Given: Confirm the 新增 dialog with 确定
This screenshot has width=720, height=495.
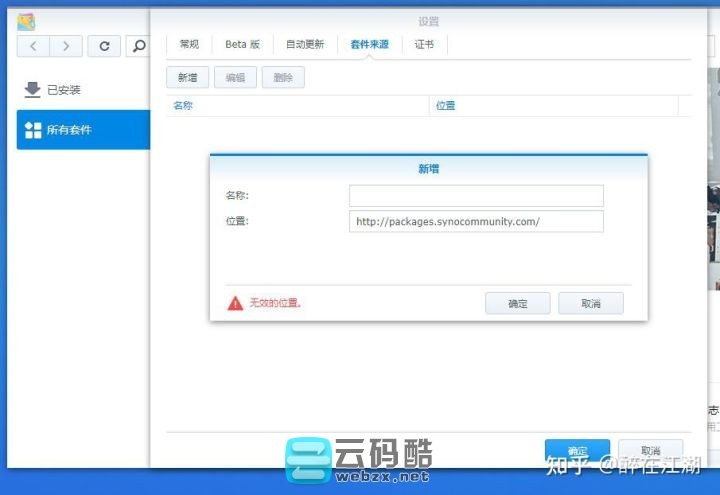Looking at the screenshot, I should 518,303.
